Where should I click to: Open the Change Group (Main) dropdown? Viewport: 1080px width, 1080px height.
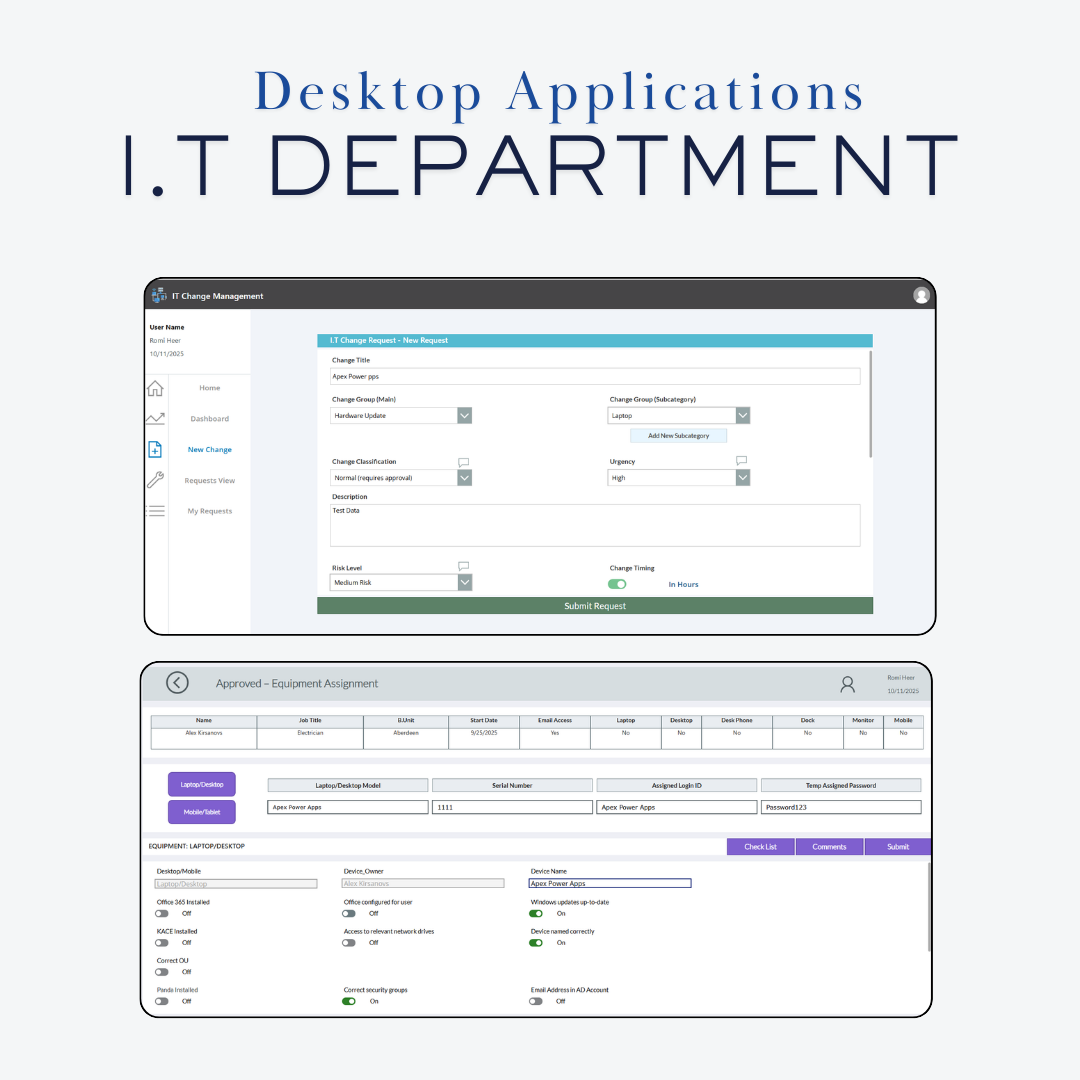tap(463, 415)
